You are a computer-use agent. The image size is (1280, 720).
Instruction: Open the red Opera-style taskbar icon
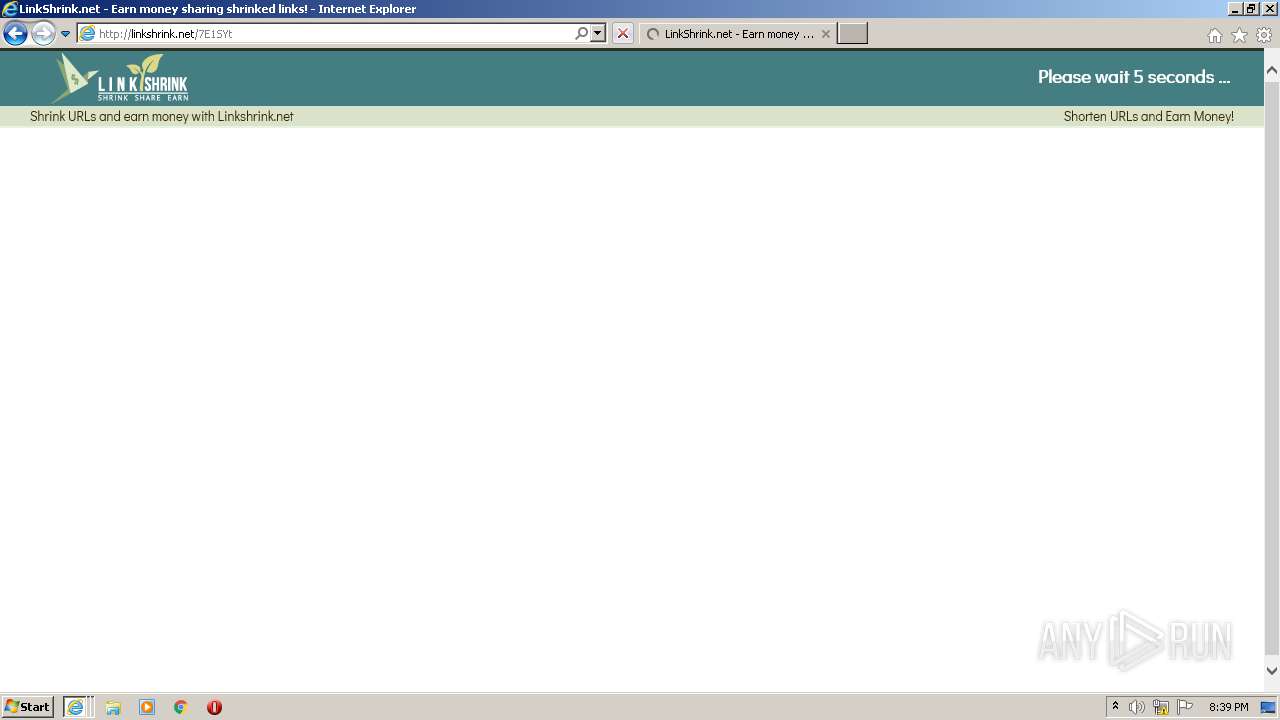click(x=214, y=707)
